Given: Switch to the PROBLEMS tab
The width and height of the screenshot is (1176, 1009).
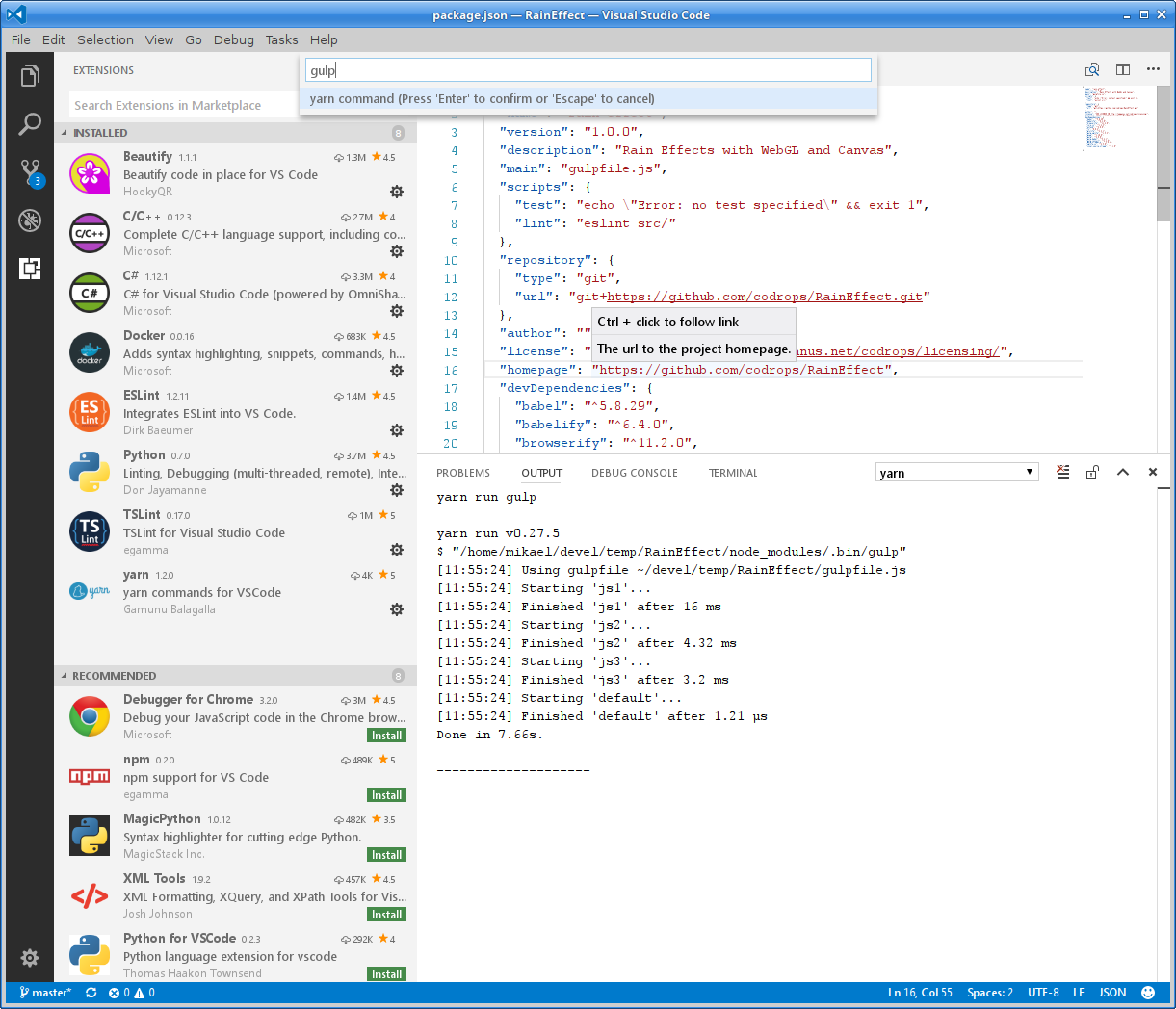Looking at the screenshot, I should click(x=463, y=473).
